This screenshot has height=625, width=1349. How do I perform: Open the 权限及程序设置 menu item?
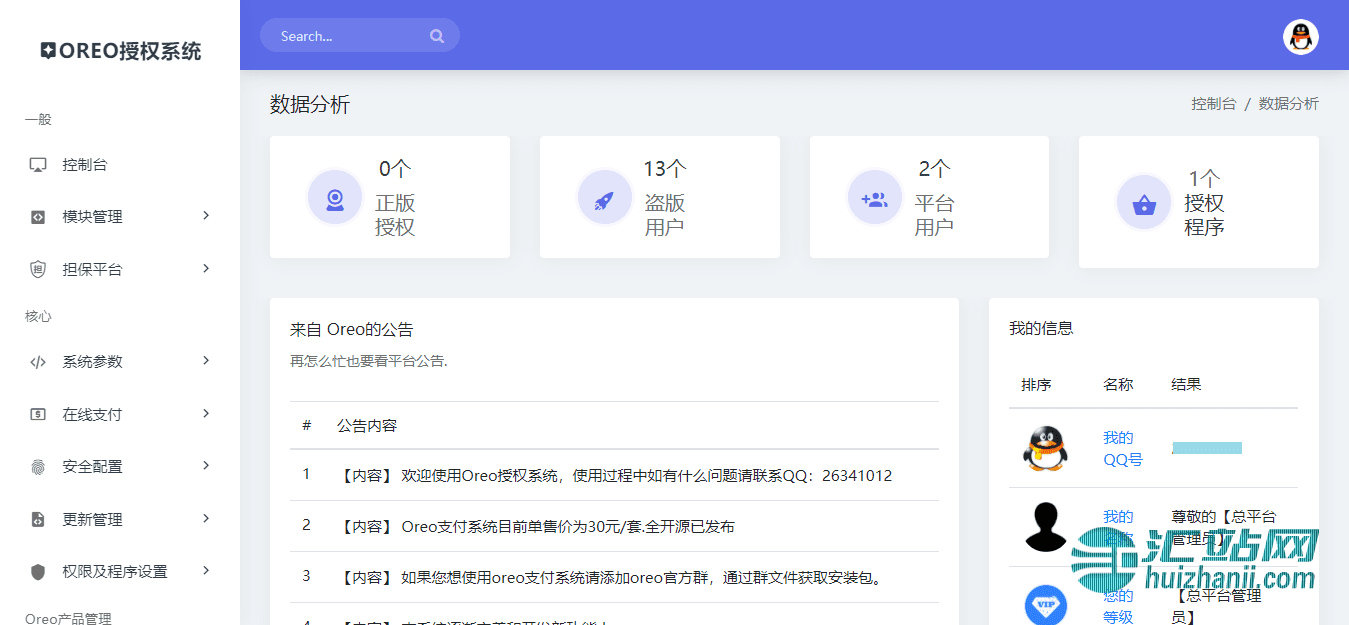click(x=120, y=572)
